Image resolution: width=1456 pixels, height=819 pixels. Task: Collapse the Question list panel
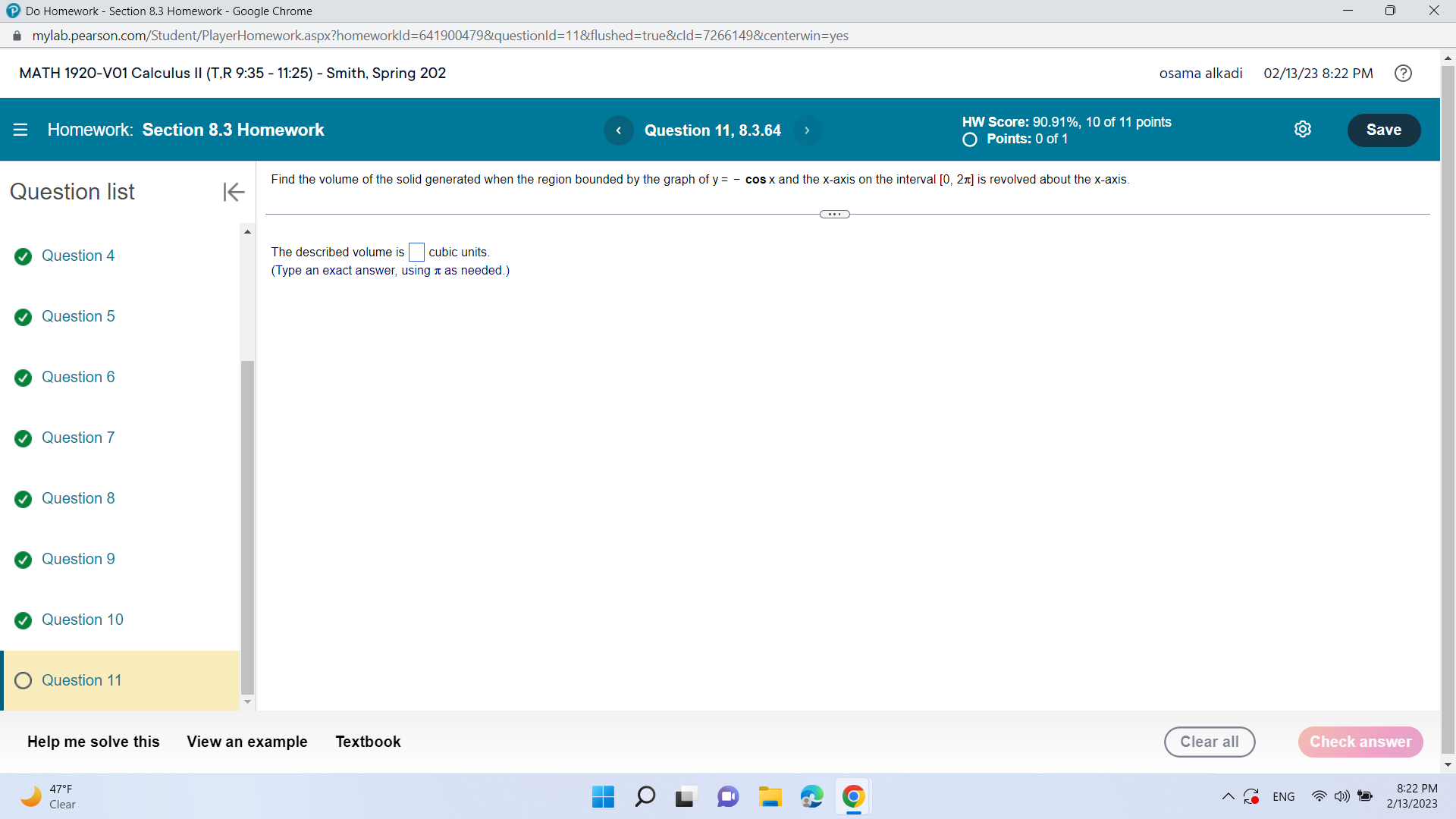[234, 192]
